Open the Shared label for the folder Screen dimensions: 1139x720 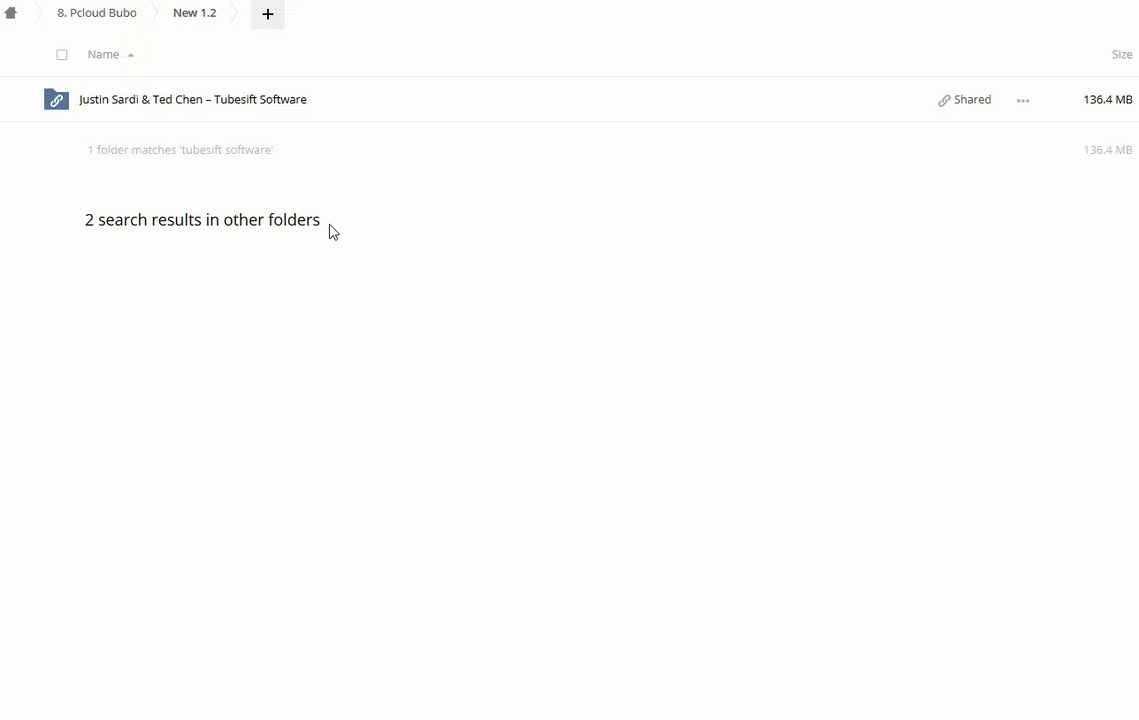coord(972,100)
